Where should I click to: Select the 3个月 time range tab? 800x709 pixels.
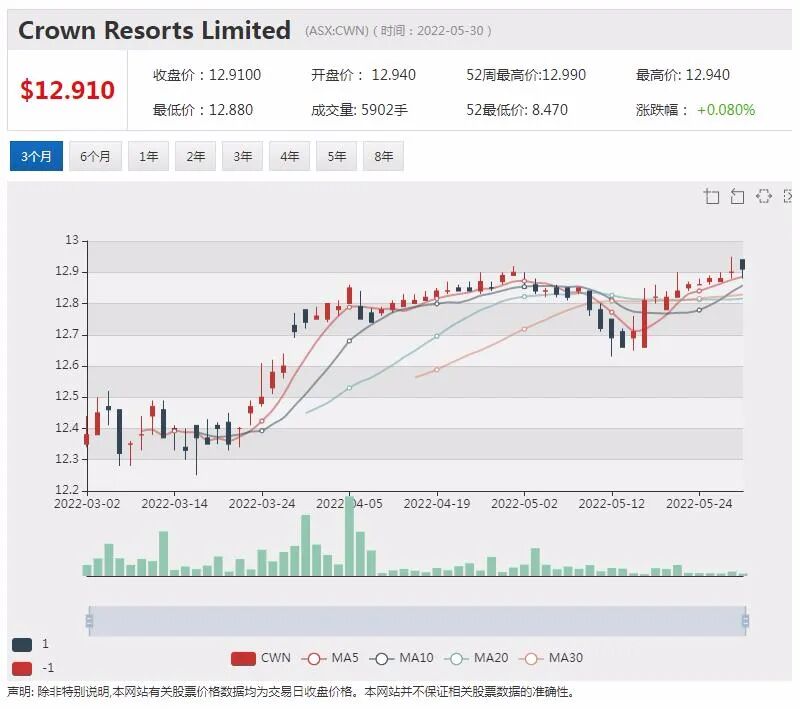tap(36, 156)
